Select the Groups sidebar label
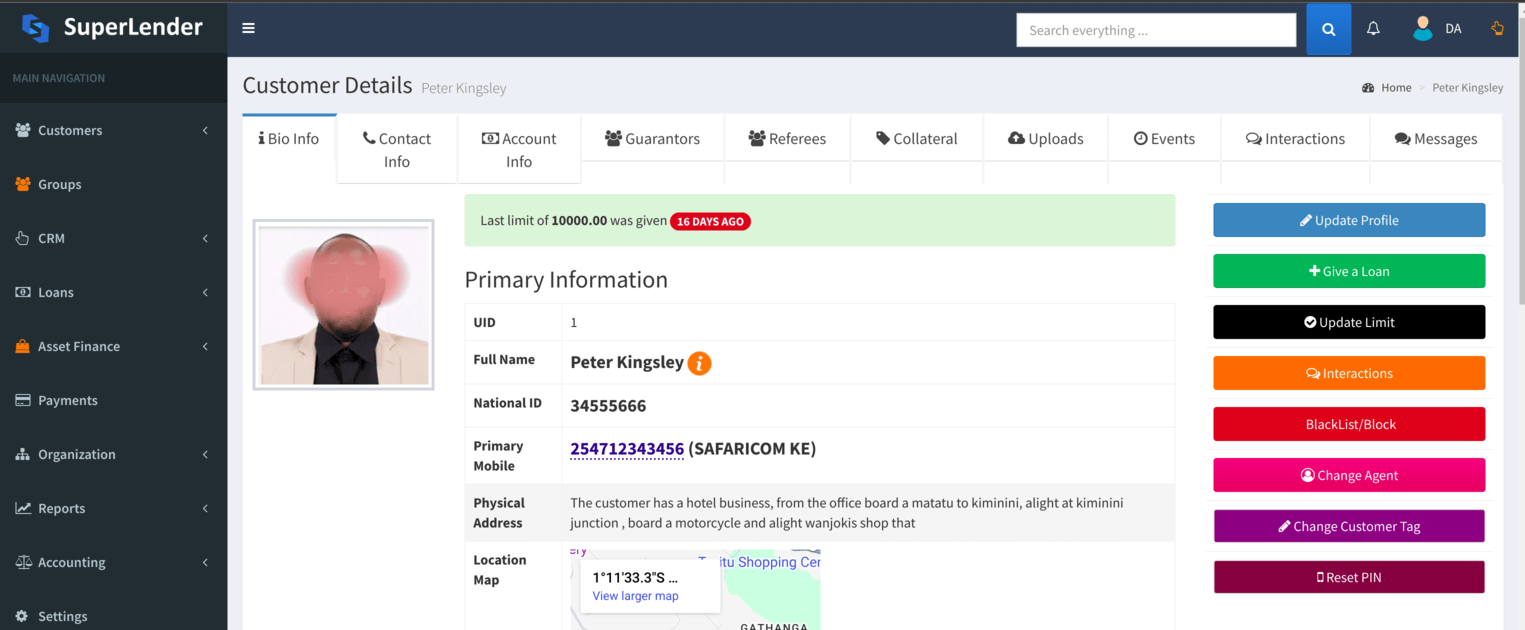Viewport: 1525px width, 630px height. click(x=60, y=184)
